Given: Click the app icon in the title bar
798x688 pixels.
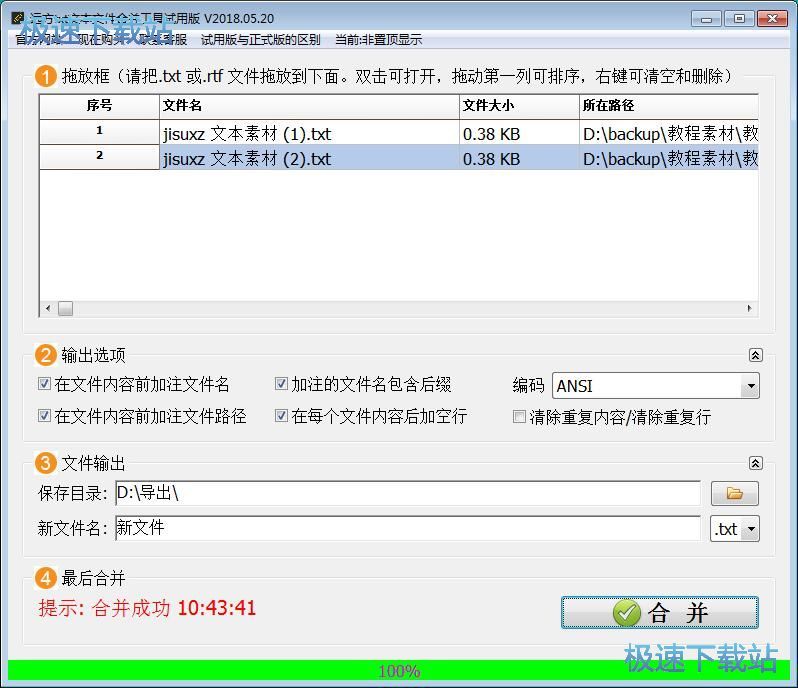Looking at the screenshot, I should (x=17, y=18).
